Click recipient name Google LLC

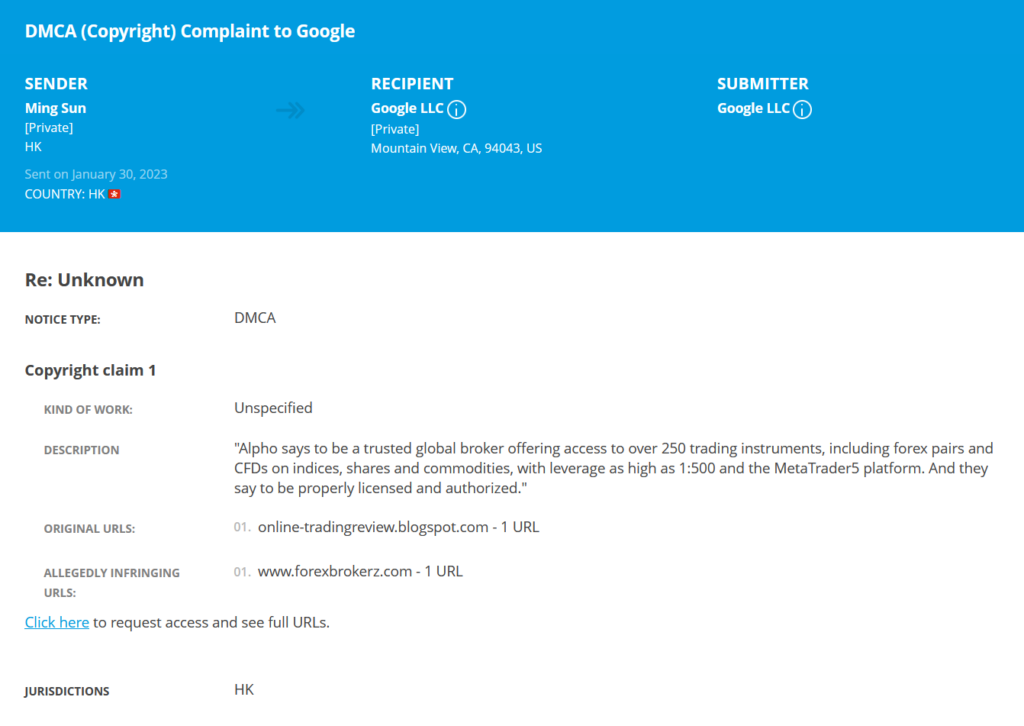pos(407,108)
